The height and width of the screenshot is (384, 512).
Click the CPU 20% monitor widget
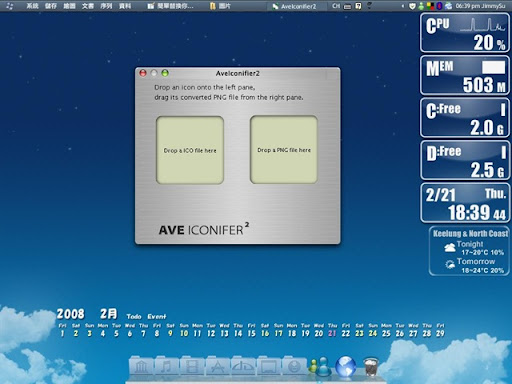pyautogui.click(x=465, y=33)
